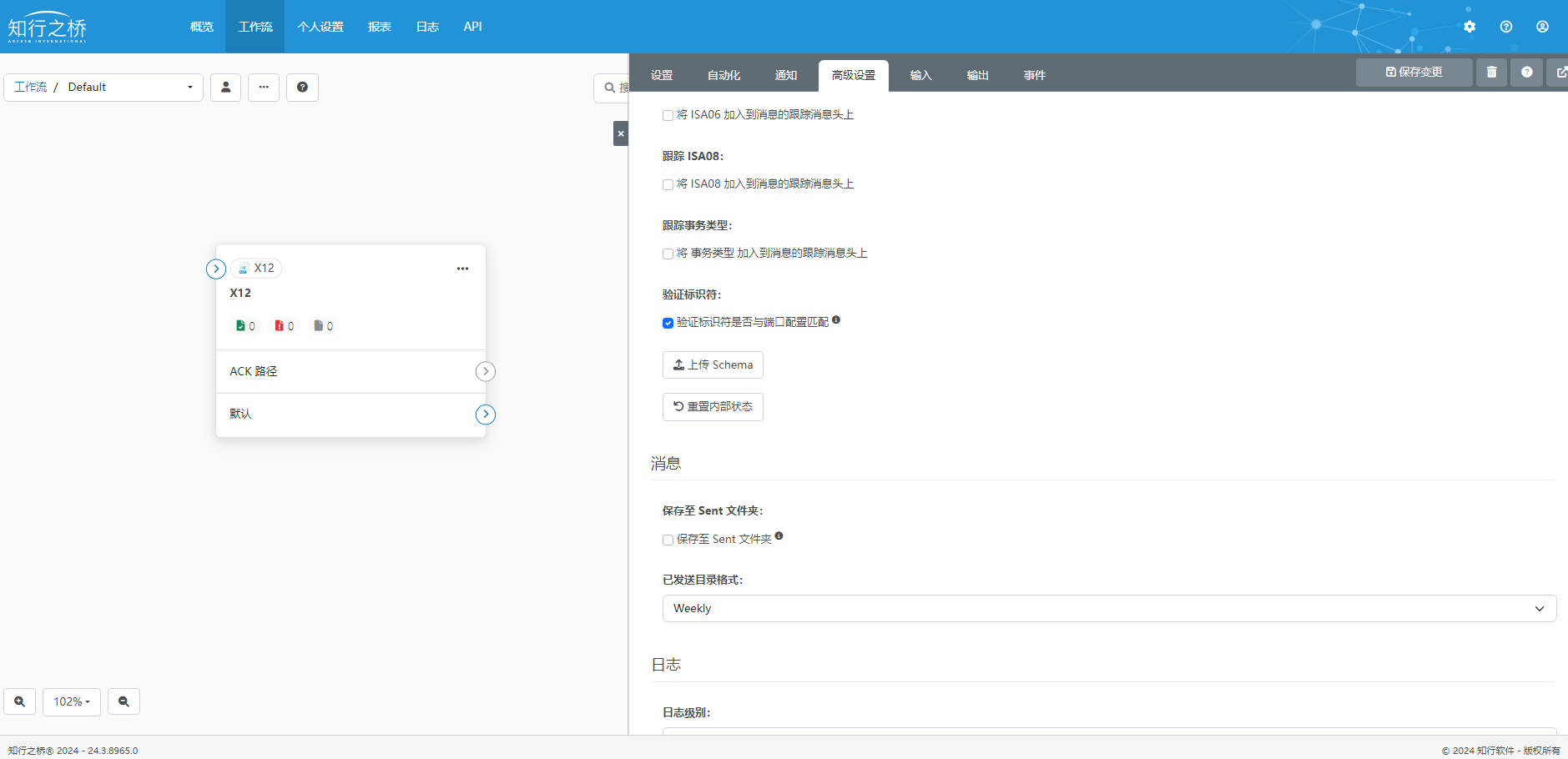Click the workspace members person icon
1568x759 pixels.
click(x=225, y=88)
